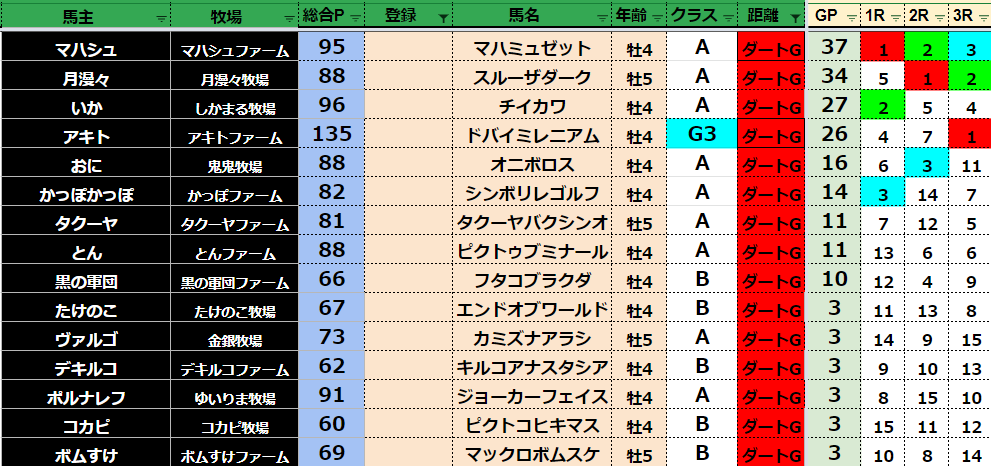Open the GP column sort filter

coord(850,18)
